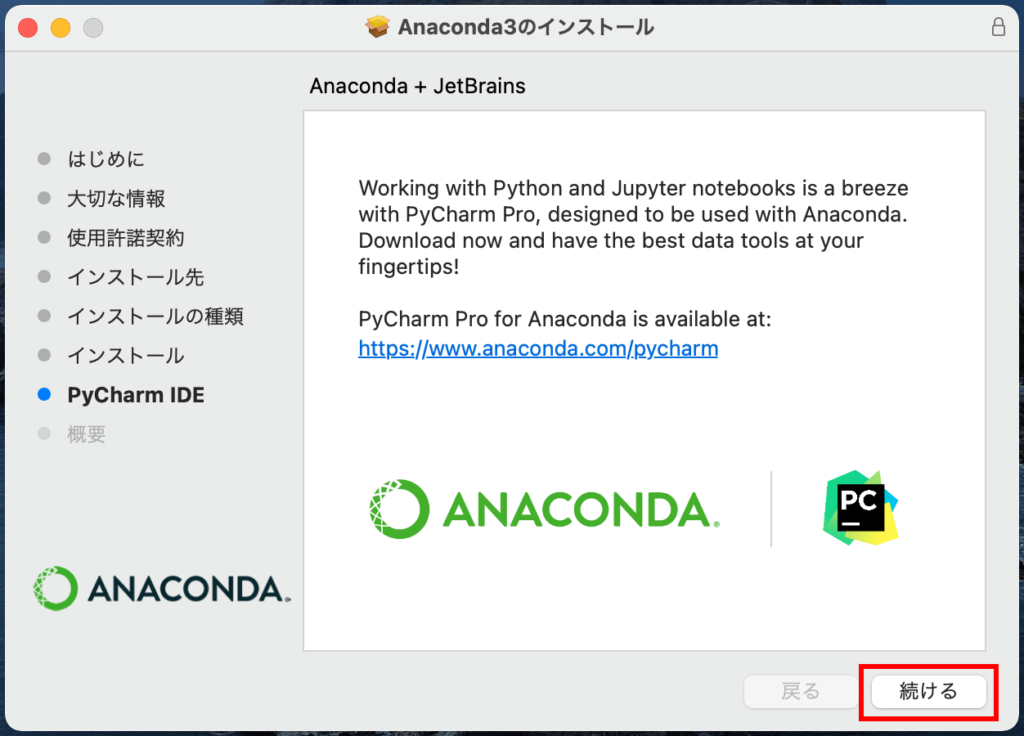Click the green Anaconda logo in center panel
1024x736 pixels.
pyautogui.click(x=541, y=508)
